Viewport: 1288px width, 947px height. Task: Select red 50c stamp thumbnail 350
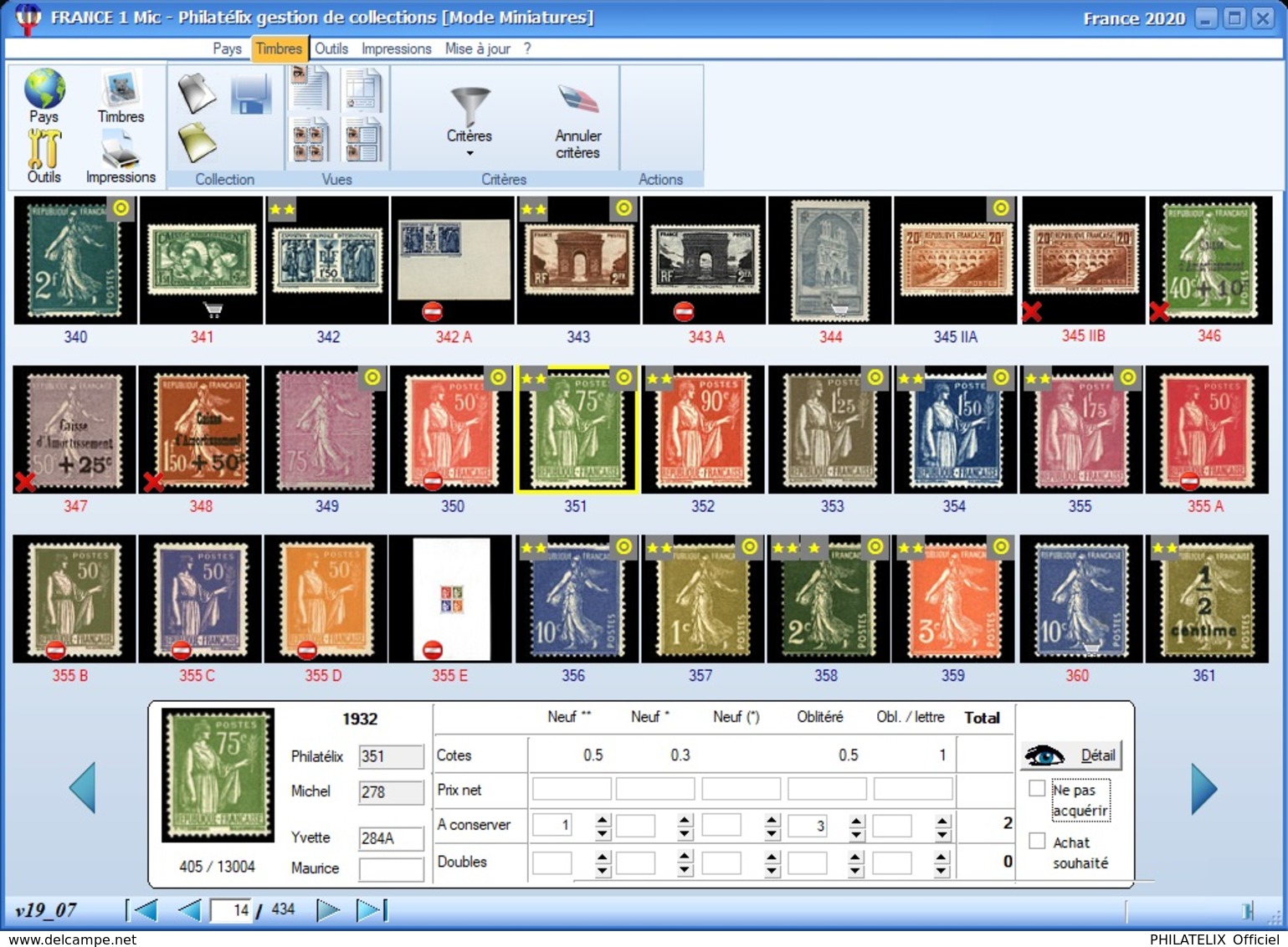(452, 429)
